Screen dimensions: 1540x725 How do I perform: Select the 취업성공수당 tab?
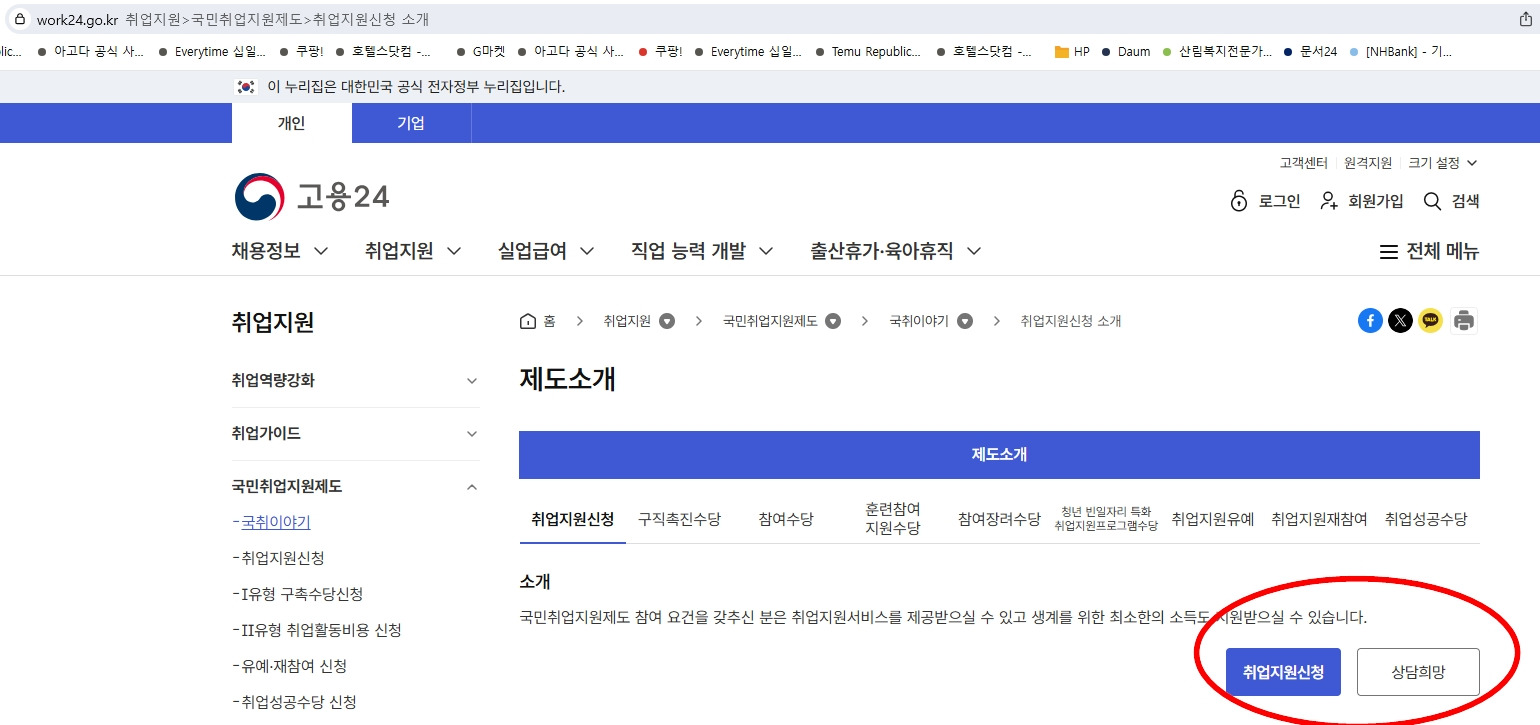pyautogui.click(x=1426, y=519)
